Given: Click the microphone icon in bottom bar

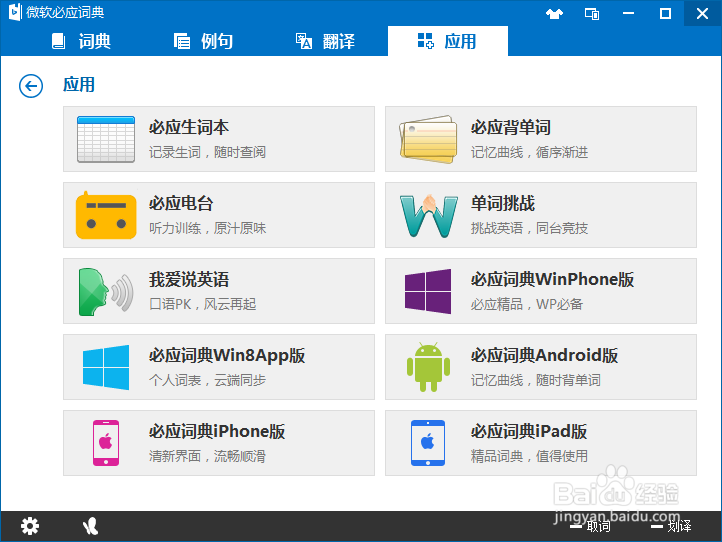Looking at the screenshot, I should tap(90, 526).
